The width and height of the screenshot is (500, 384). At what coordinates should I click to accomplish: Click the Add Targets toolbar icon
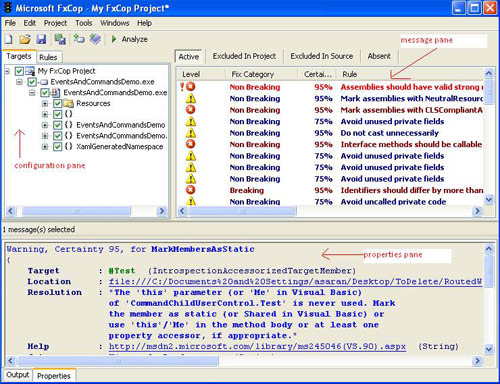point(79,39)
